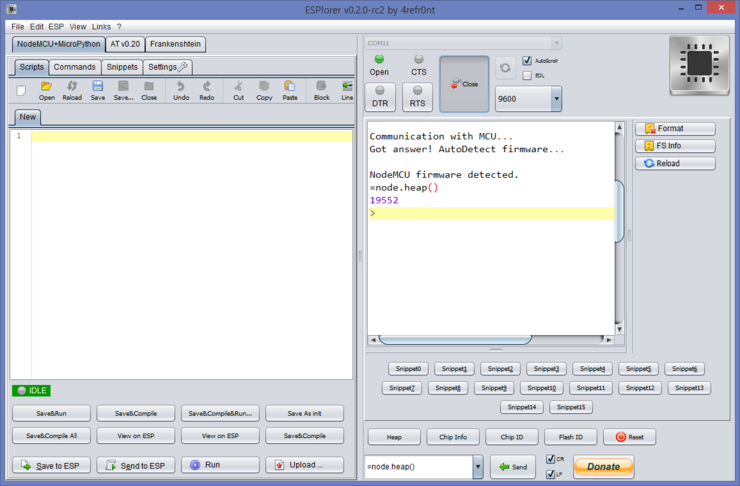Click the Save As init button
This screenshot has height=486, width=740.
coord(304,413)
